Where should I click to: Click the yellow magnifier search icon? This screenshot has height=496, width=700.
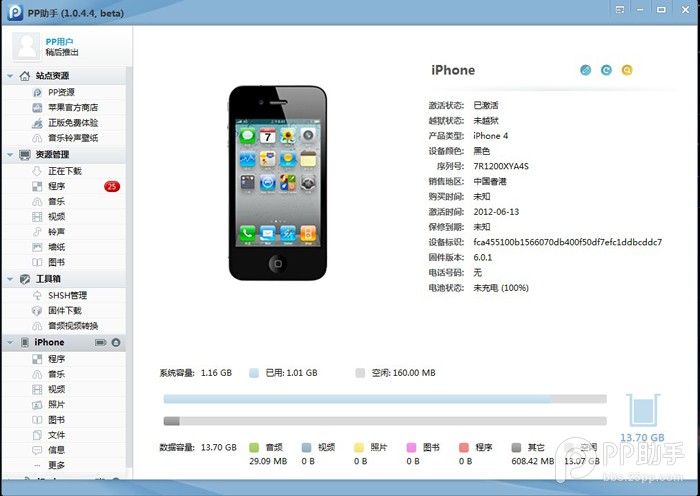coord(627,70)
